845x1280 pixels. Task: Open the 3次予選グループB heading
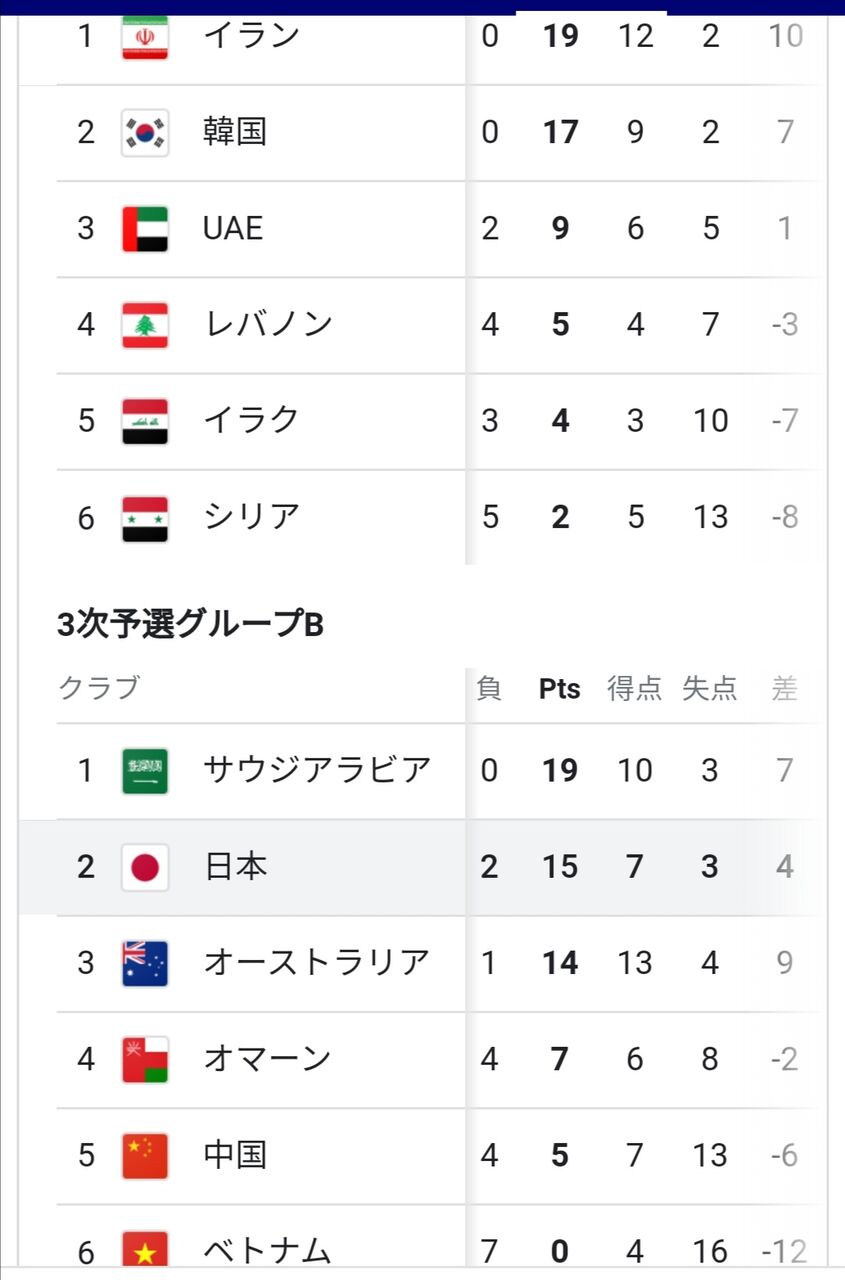coord(190,625)
